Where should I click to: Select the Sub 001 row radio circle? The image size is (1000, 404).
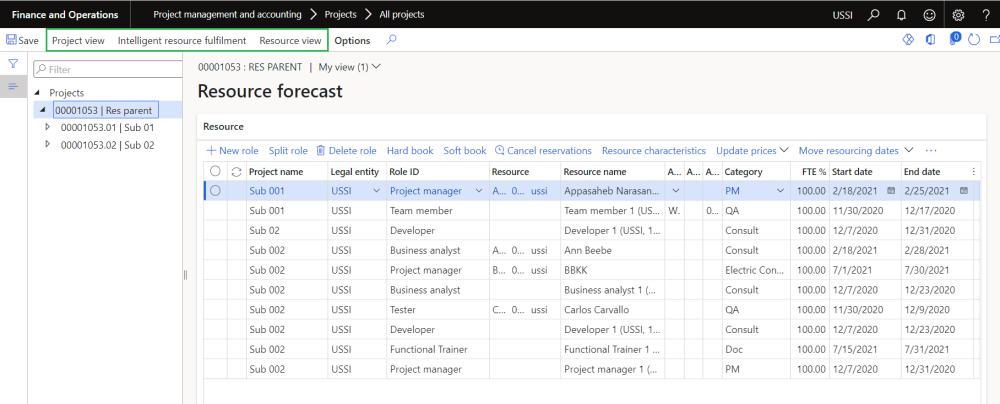[215, 191]
